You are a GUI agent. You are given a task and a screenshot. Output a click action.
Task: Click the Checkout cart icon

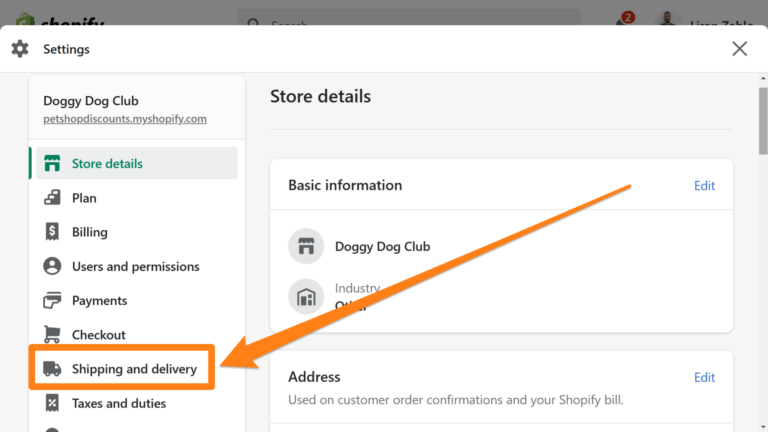click(52, 334)
